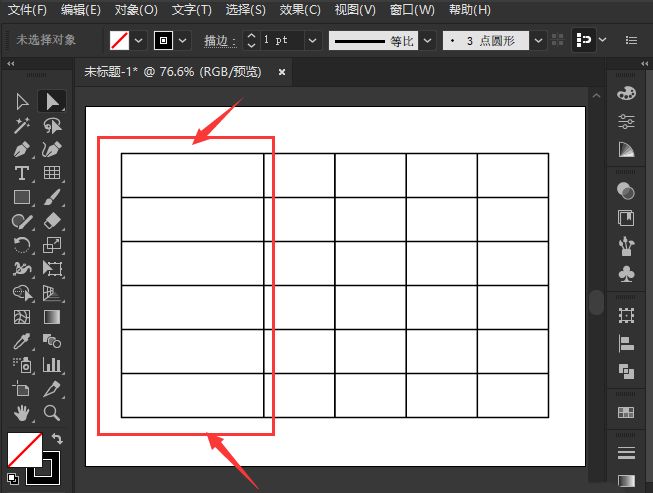The height and width of the screenshot is (493, 653).
Task: Open the 等比 stroke profile dropdown
Action: pyautogui.click(x=428, y=40)
